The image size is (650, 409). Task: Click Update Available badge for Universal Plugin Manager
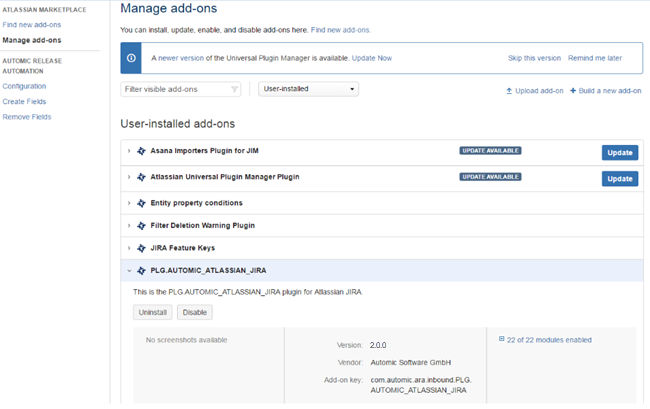pos(490,177)
